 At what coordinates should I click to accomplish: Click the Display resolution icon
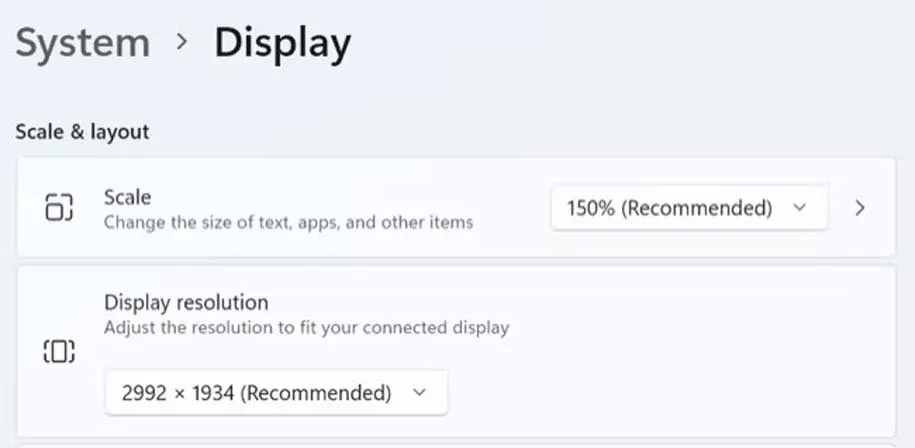60,351
